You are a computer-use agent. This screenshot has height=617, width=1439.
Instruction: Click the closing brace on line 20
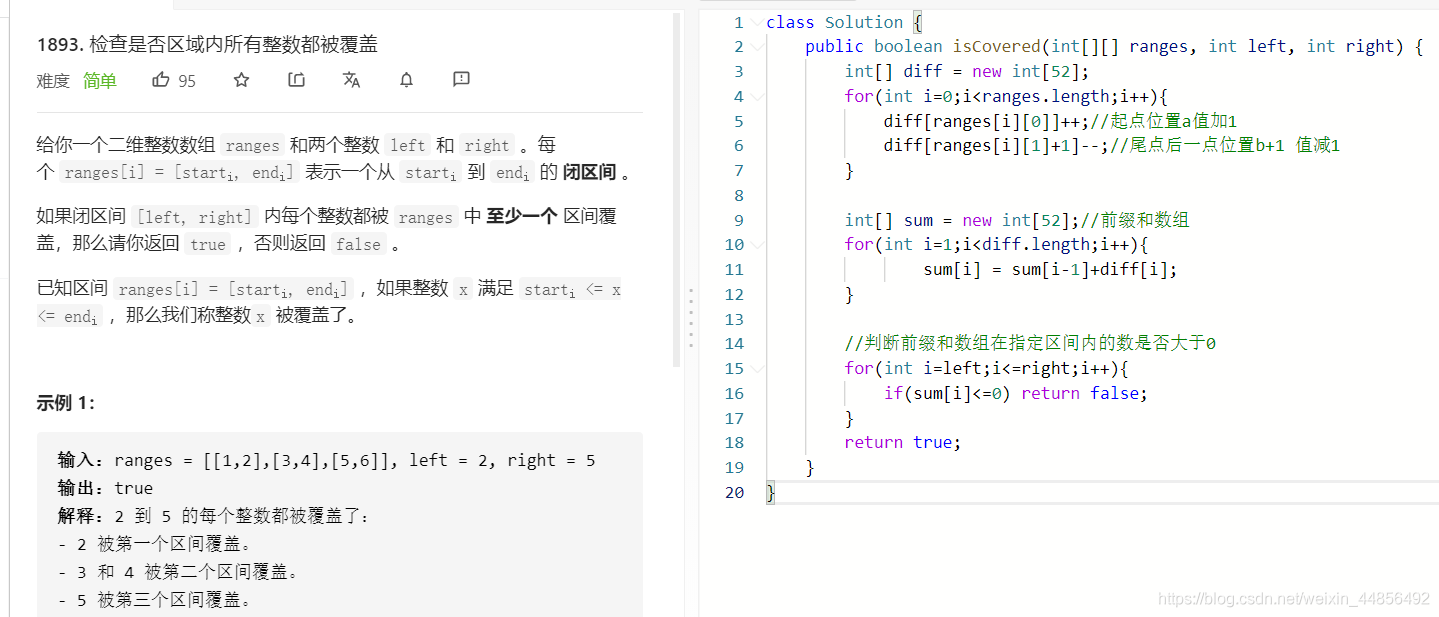point(771,492)
